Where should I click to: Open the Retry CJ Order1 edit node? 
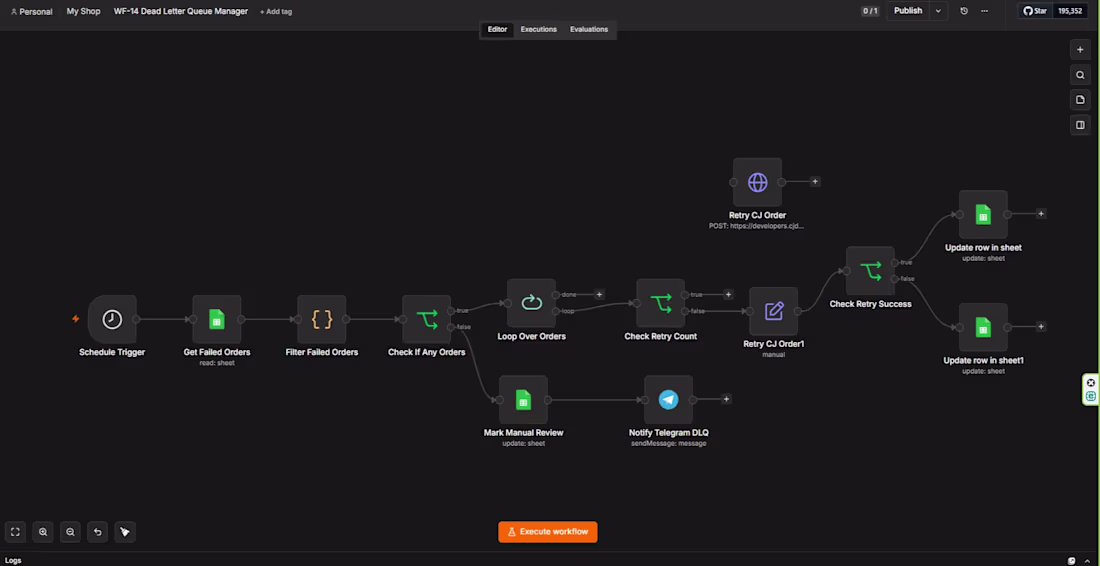[x=774, y=311]
